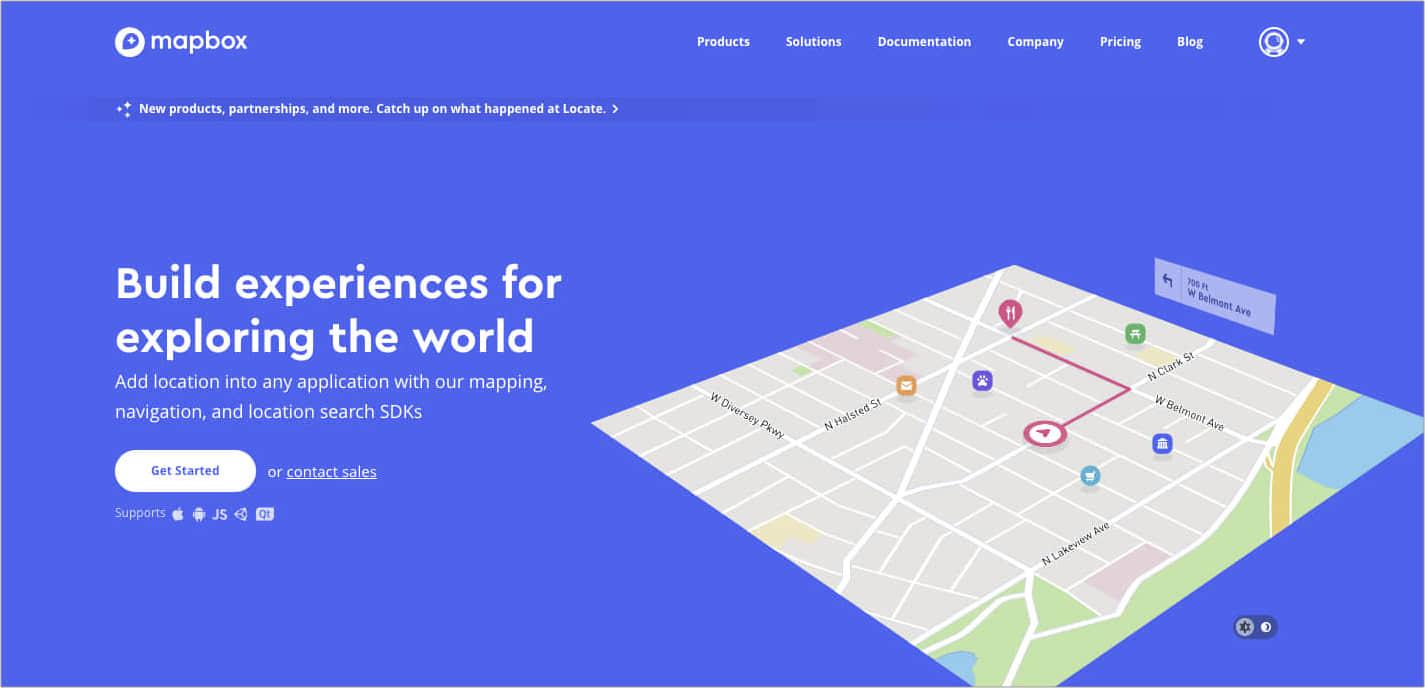Click the restaurant marker on the map

pyautogui.click(x=1010, y=313)
